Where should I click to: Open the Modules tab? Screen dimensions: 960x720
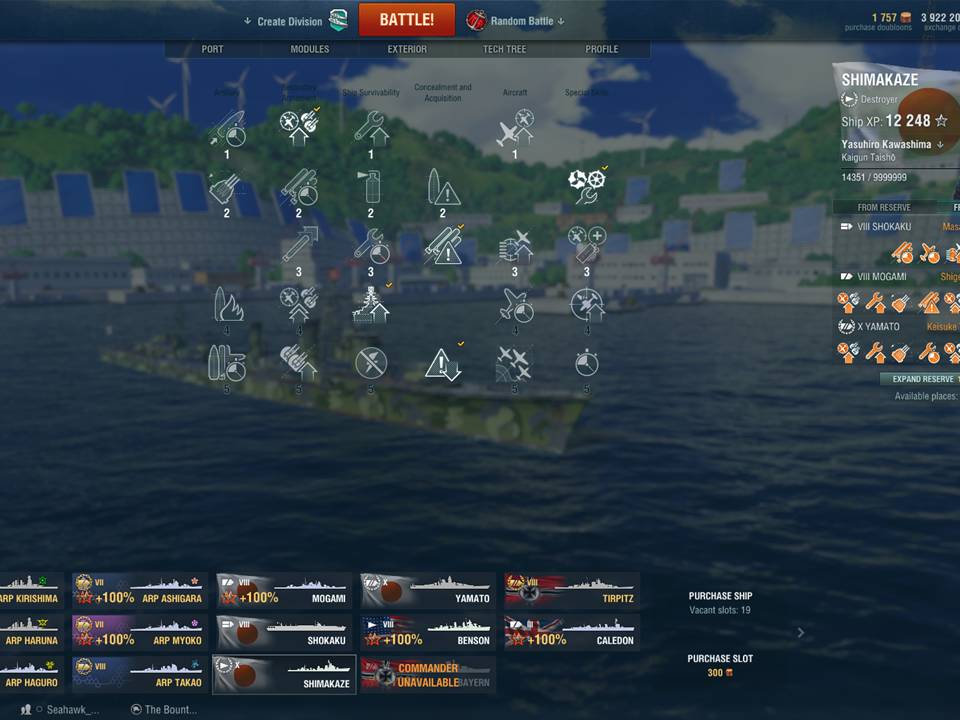tap(310, 49)
